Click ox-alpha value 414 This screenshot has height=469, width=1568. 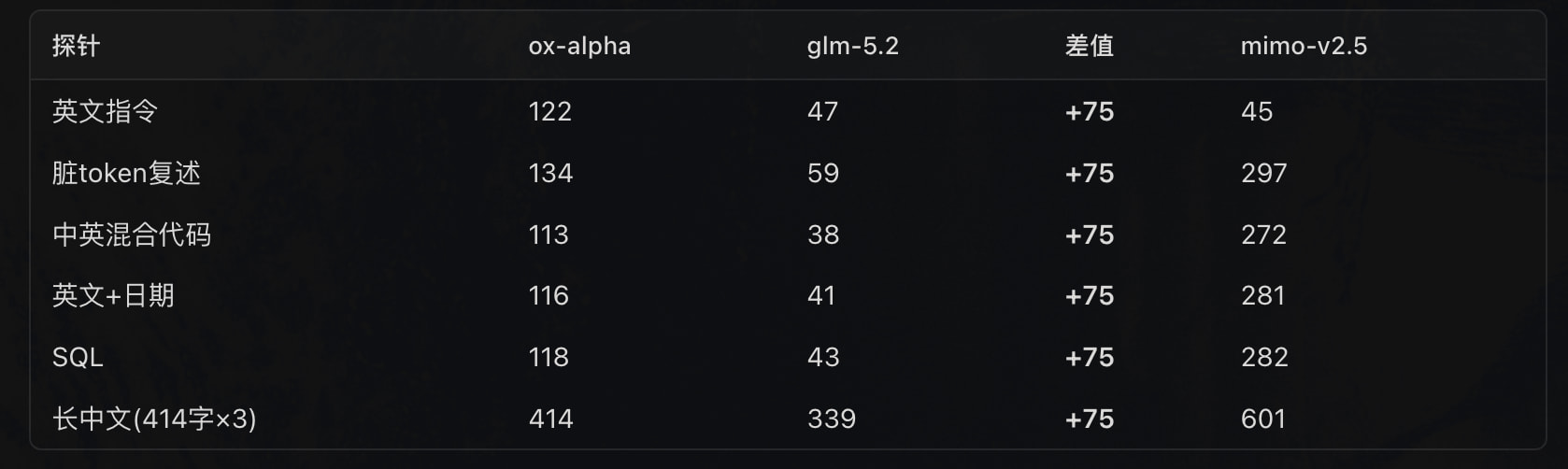(x=550, y=419)
